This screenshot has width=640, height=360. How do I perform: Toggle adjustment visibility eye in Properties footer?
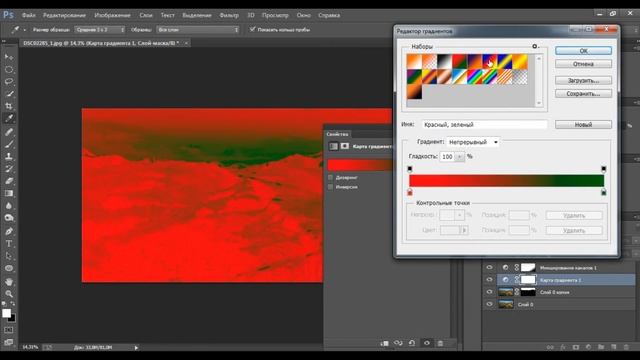pyautogui.click(x=427, y=343)
